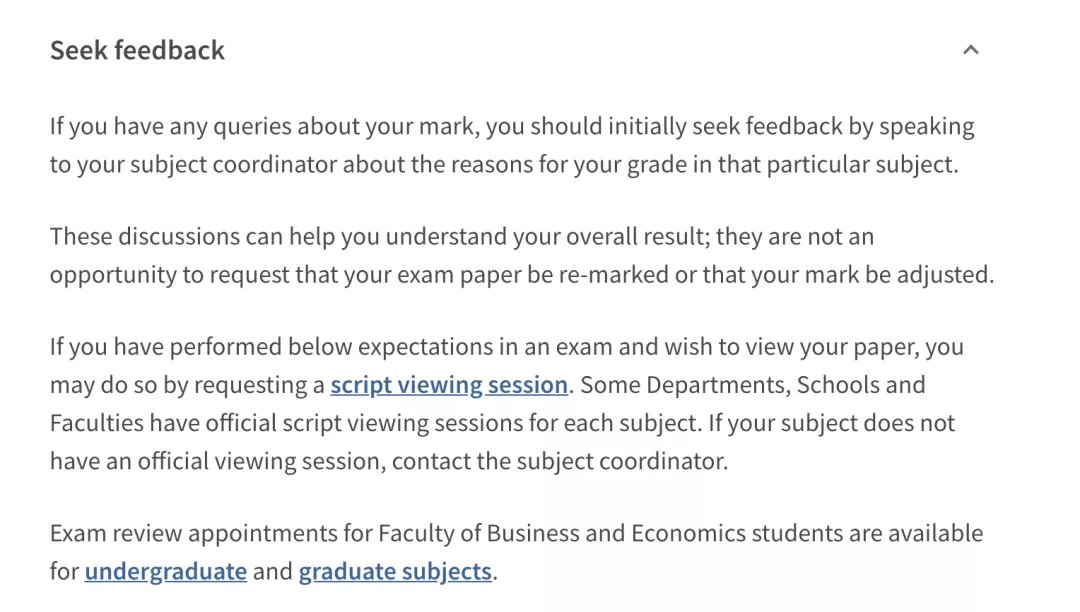Viewport: 1080px width, 612px height.
Task: Click the phrase 'your mark be adjusted'
Action: (x=871, y=275)
